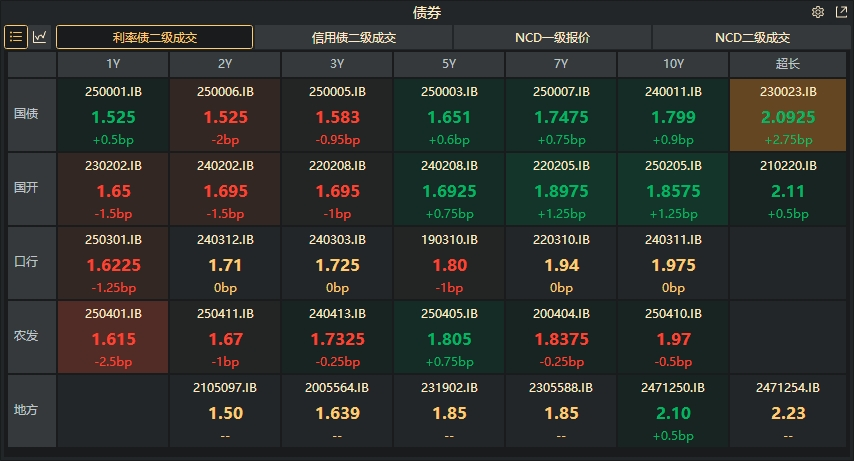Switch to list view icon
Image resolution: width=854 pixels, height=461 pixels.
16,37
